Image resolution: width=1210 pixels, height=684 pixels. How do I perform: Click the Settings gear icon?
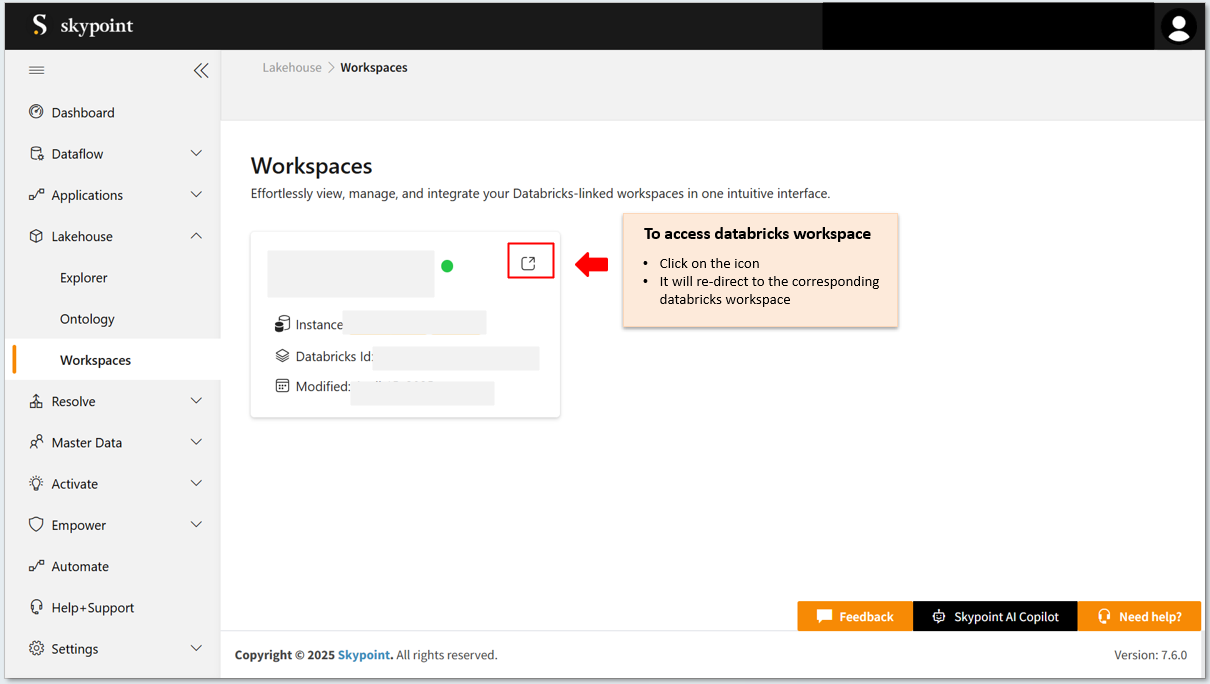click(x=37, y=648)
